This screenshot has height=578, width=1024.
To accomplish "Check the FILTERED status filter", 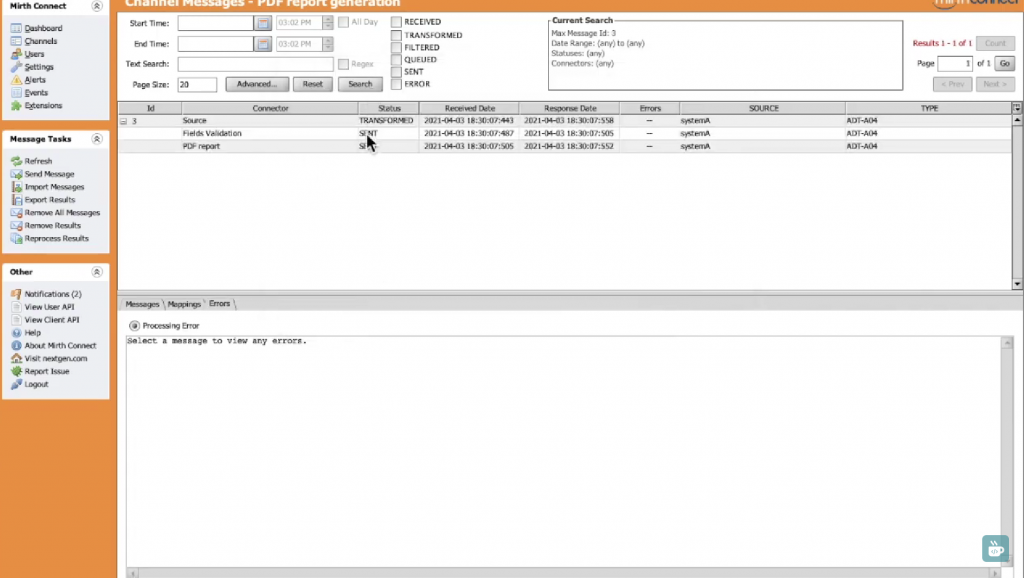I will pyautogui.click(x=396, y=47).
